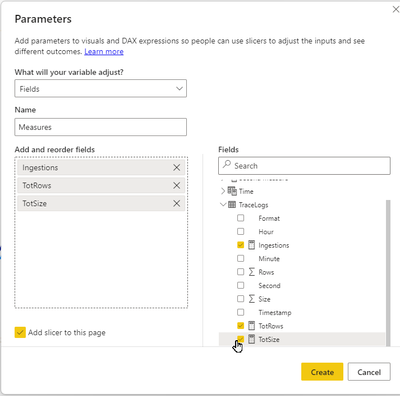The width and height of the screenshot is (400, 396).
Task: Click the Create button
Action: coord(322,372)
